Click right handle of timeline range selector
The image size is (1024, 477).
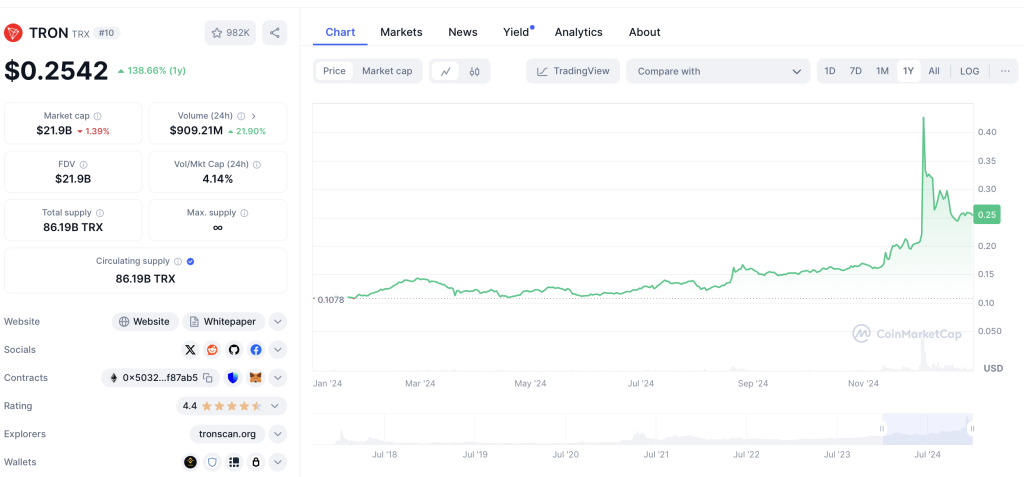(972, 429)
